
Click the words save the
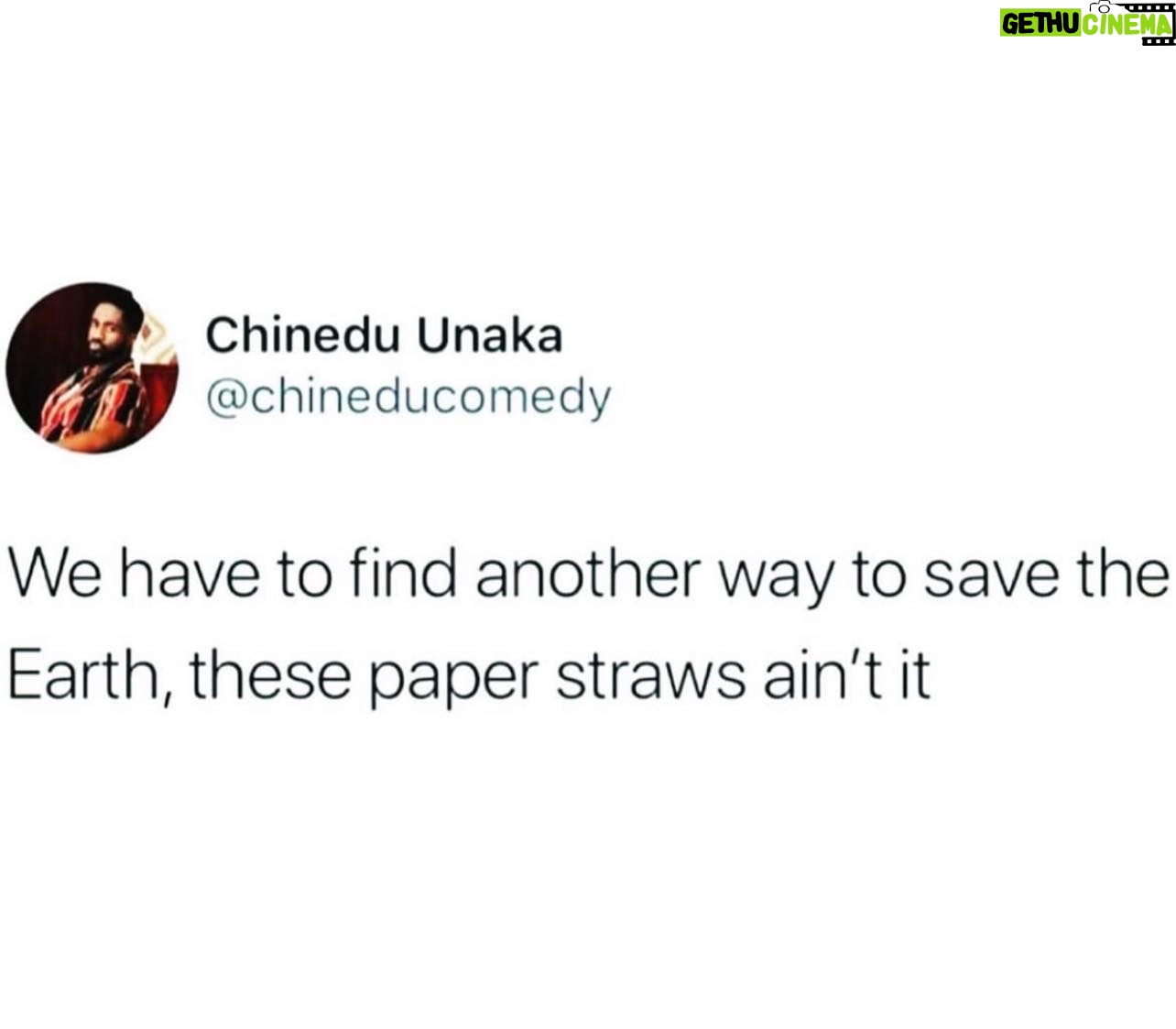[x=1046, y=574]
